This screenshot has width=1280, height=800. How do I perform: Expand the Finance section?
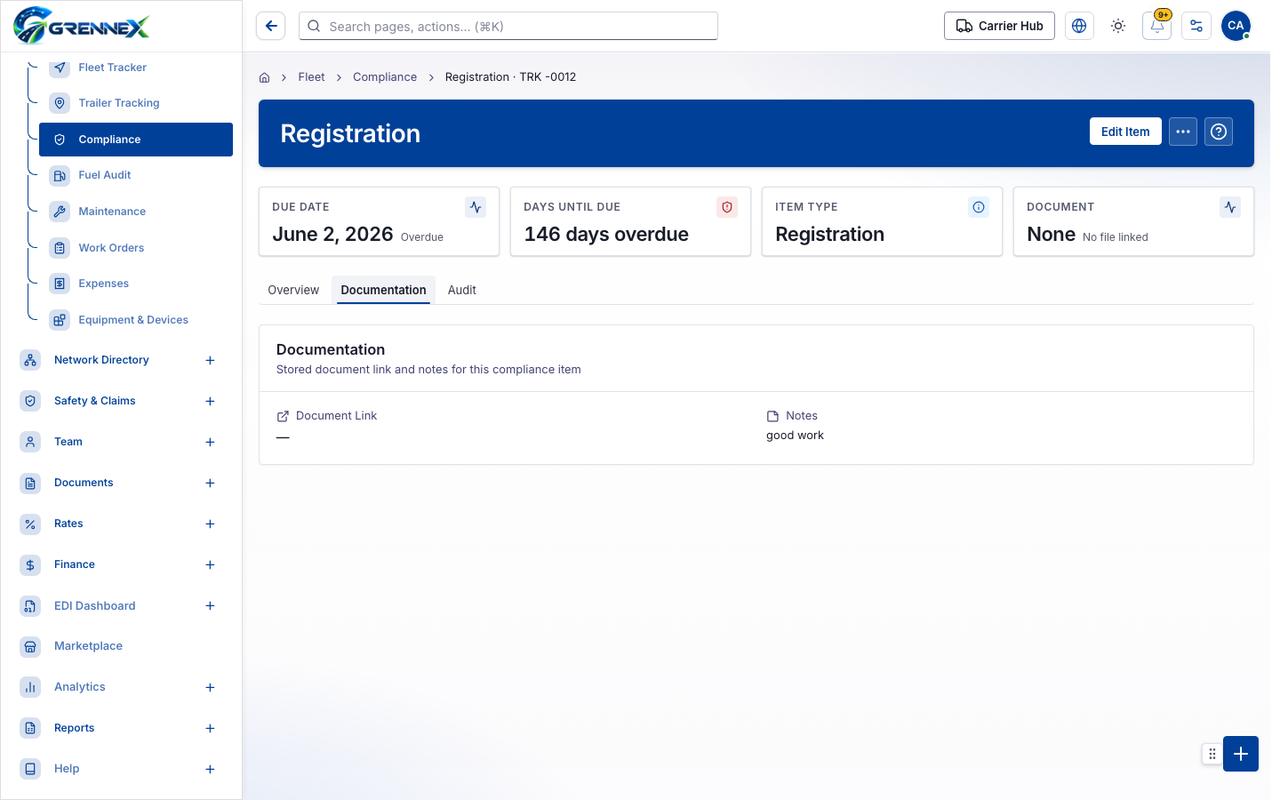[210, 565]
